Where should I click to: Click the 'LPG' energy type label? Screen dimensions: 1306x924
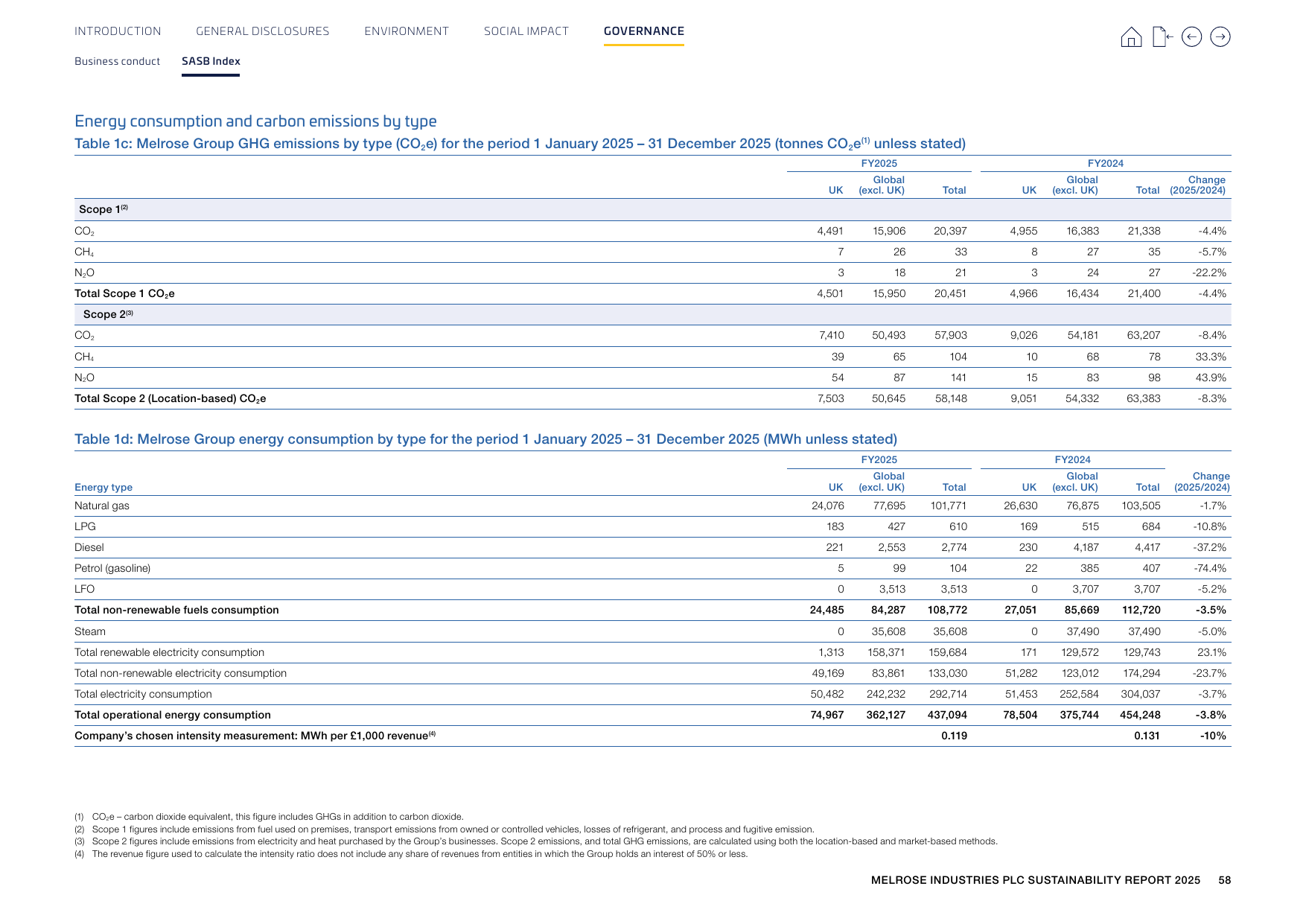click(x=85, y=526)
